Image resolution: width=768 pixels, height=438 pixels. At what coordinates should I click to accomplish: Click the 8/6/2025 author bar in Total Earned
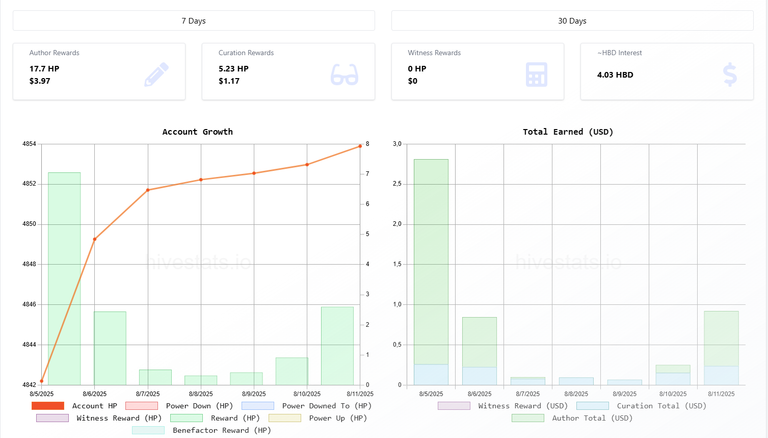pyautogui.click(x=480, y=342)
